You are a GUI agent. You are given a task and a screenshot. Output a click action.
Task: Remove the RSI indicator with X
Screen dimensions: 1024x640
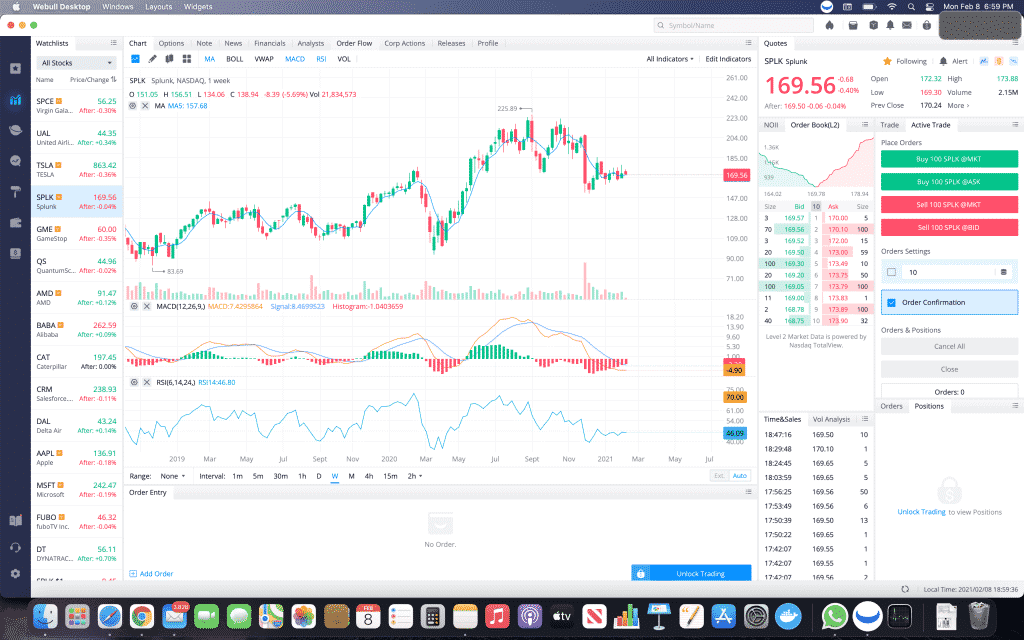point(147,382)
